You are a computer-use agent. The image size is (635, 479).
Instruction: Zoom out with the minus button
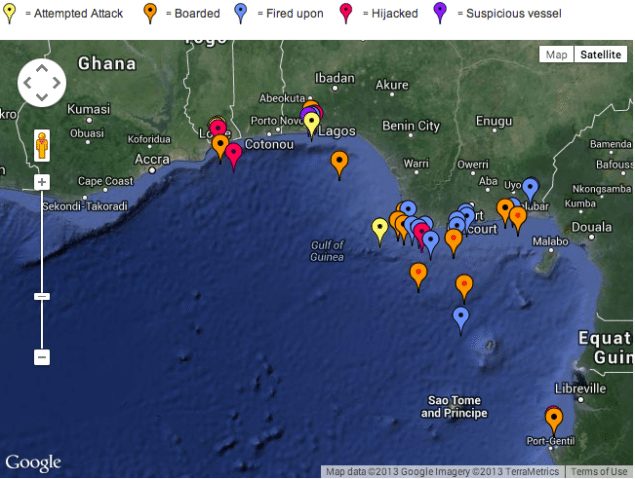click(x=42, y=357)
